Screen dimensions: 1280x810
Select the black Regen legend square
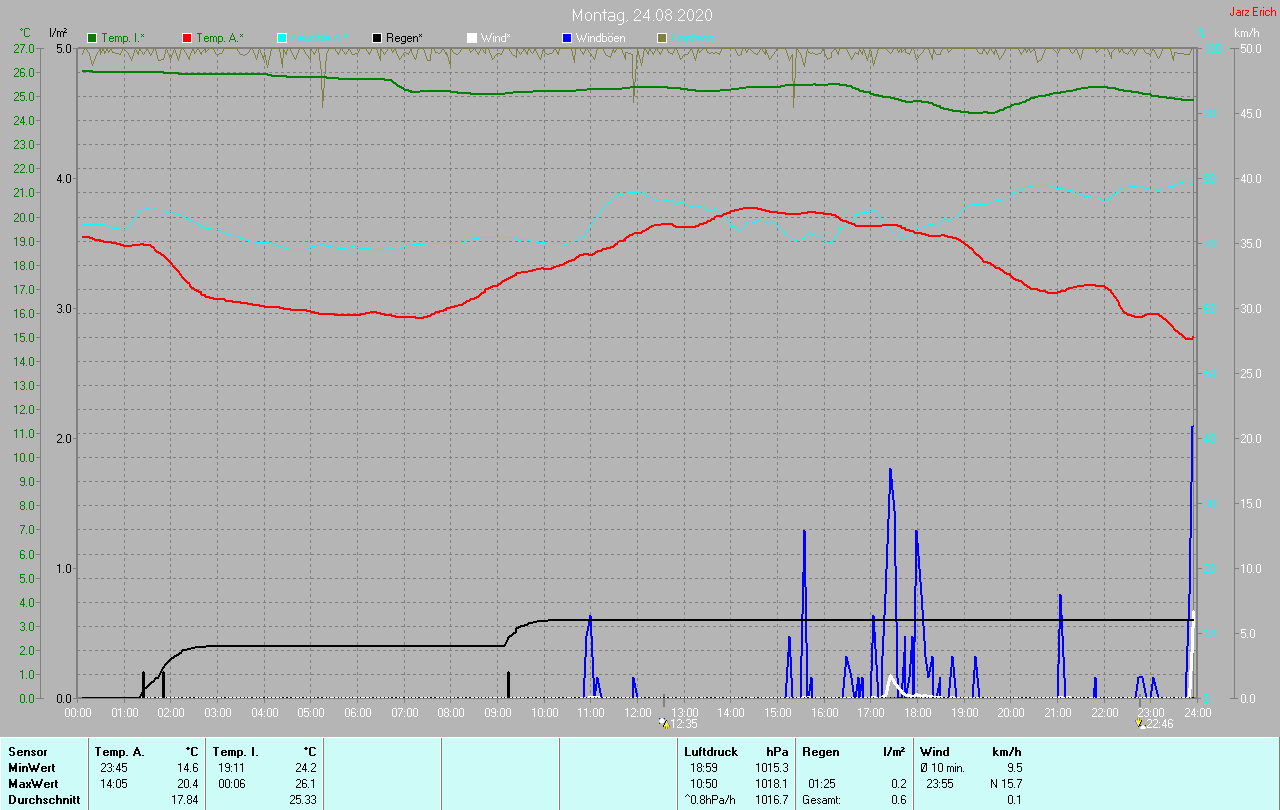pos(377,38)
